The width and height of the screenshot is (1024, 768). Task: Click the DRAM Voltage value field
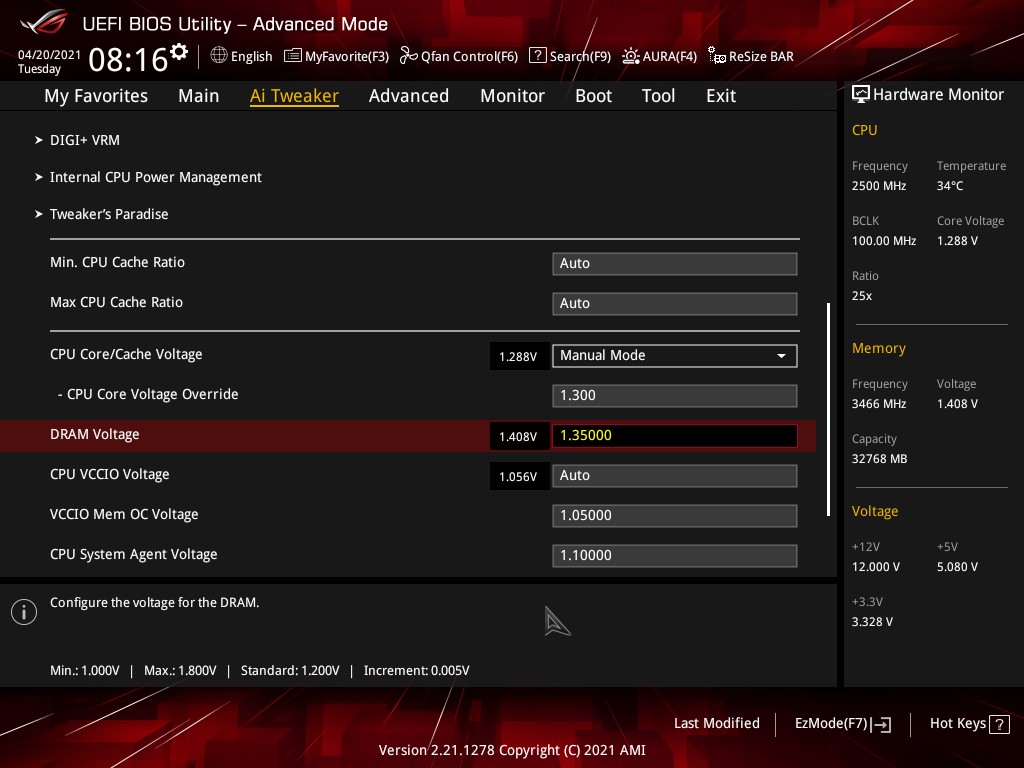pos(675,436)
